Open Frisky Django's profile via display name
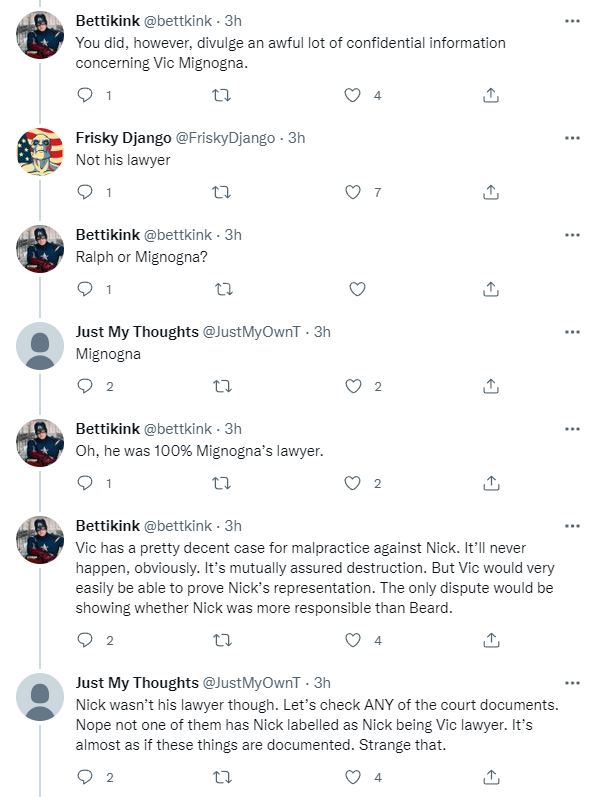 coord(123,138)
